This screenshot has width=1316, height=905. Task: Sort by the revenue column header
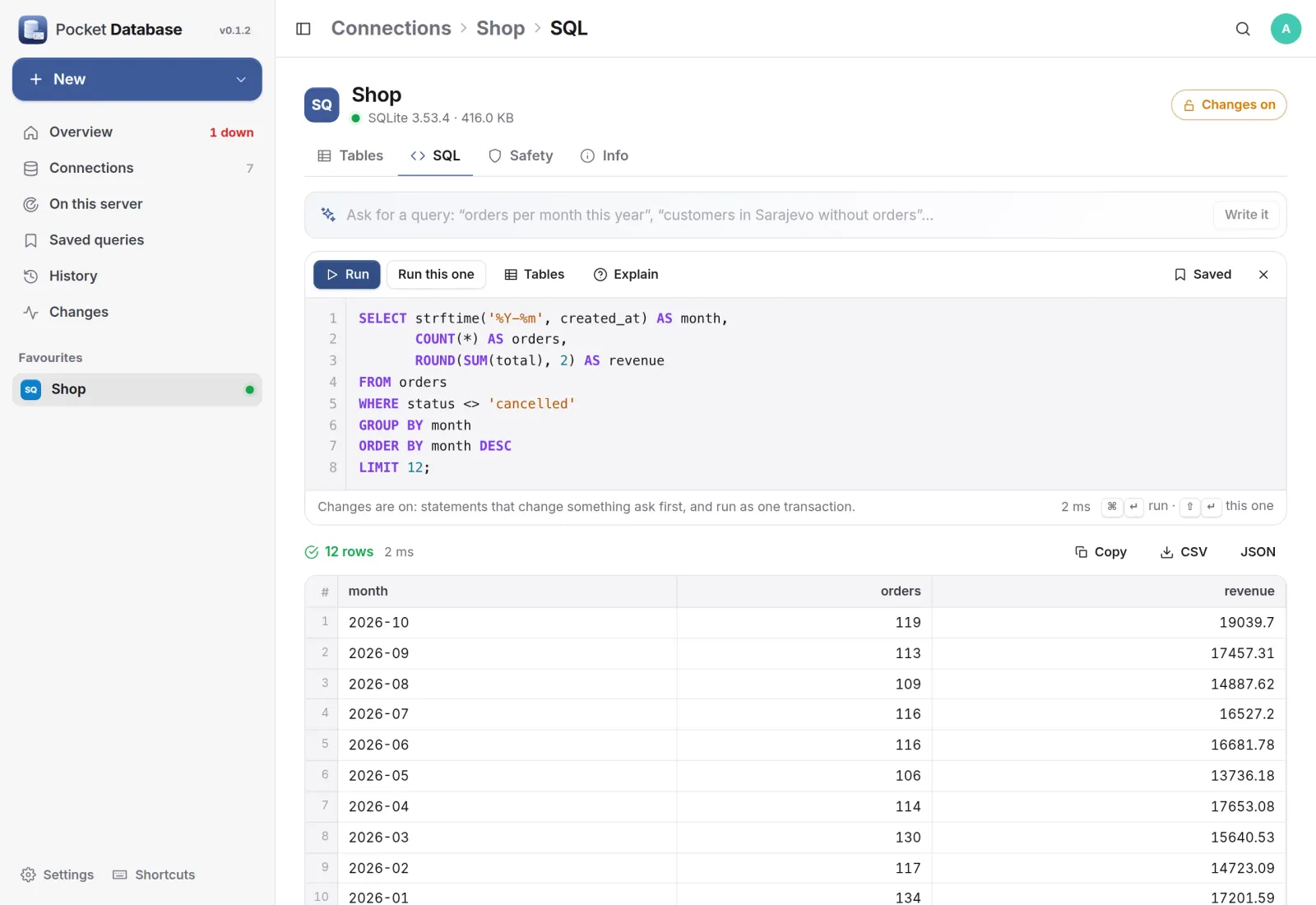(1109, 592)
